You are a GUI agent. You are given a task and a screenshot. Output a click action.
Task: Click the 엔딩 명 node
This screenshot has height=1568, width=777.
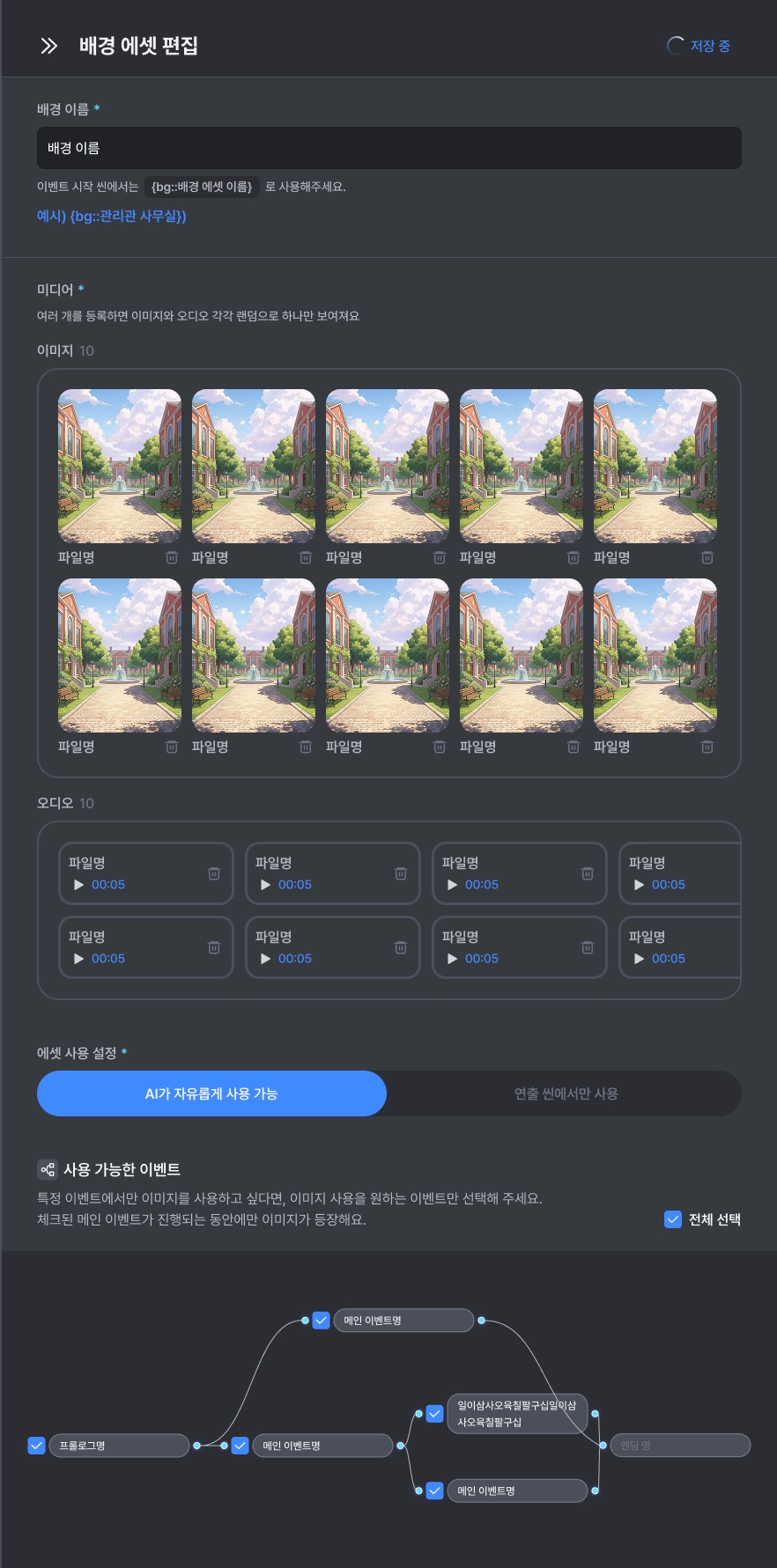pyautogui.click(x=680, y=1446)
